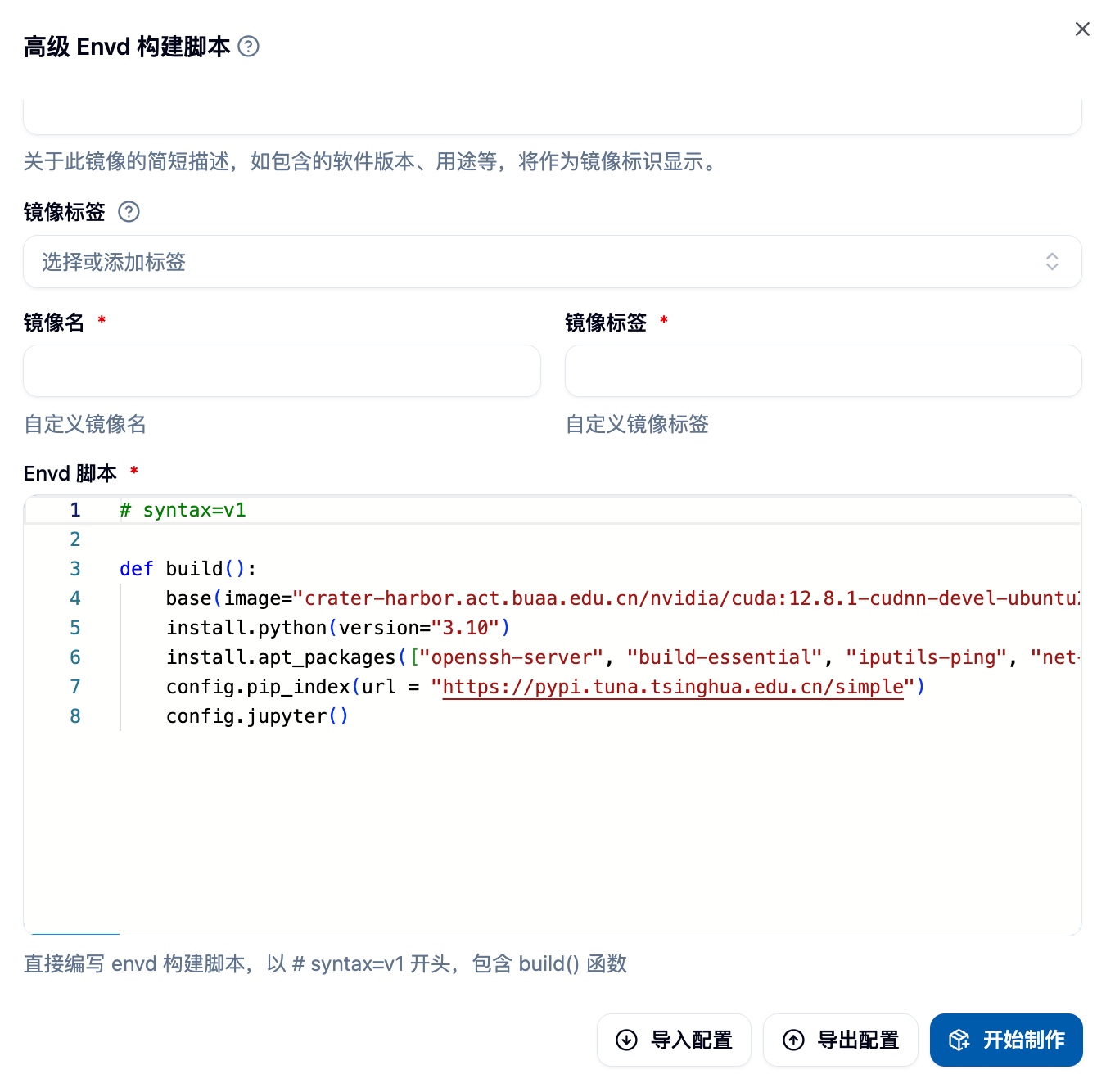Click the import icon in 导入配置
Screen dimensions: 1097x1092
tap(626, 1040)
